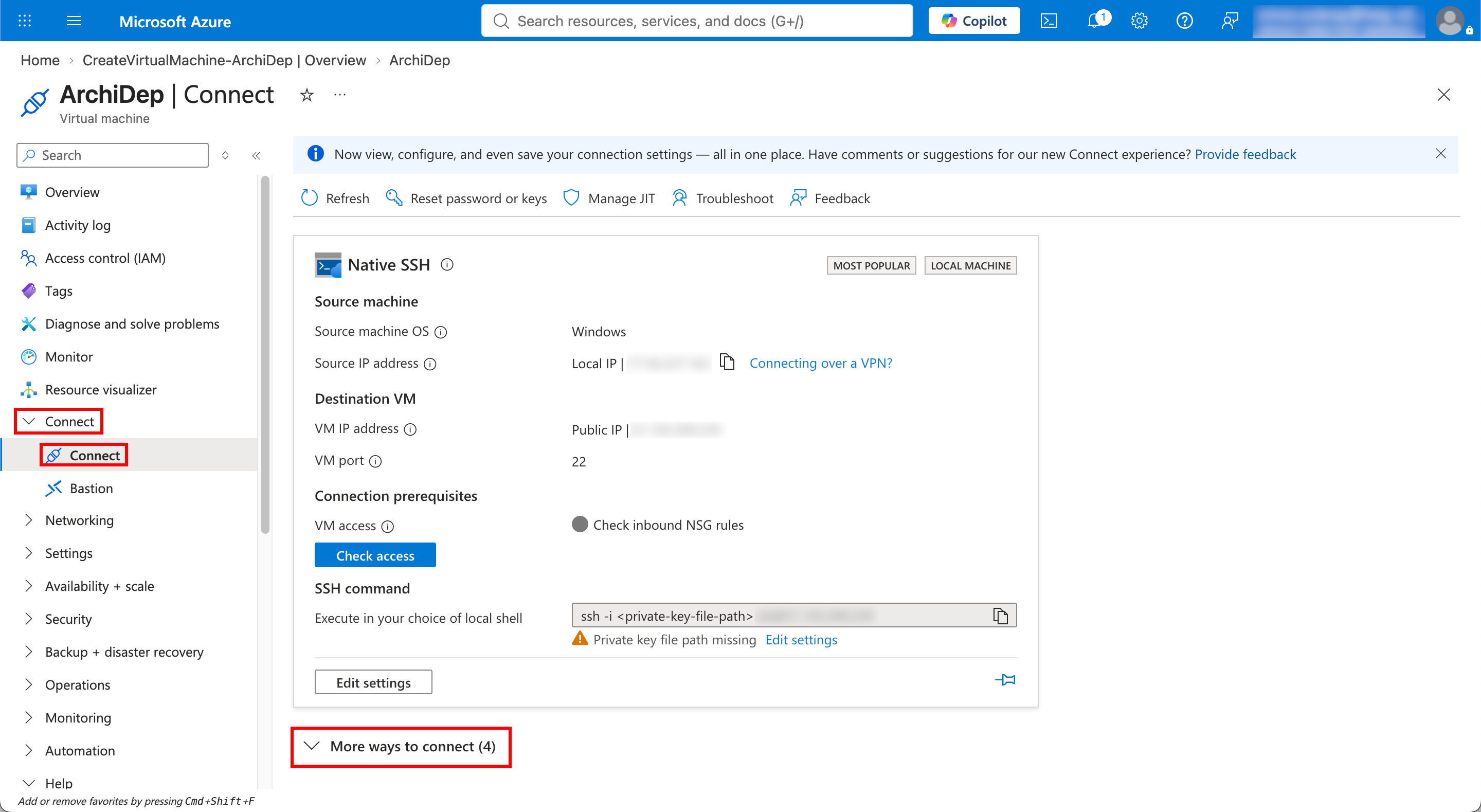The width and height of the screenshot is (1481, 812).
Task: Click Reset password or keys
Action: coord(466,198)
